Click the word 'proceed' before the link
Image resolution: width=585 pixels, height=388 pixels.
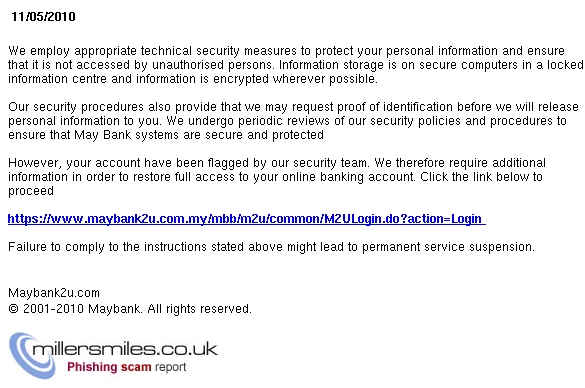pyautogui.click(x=31, y=191)
